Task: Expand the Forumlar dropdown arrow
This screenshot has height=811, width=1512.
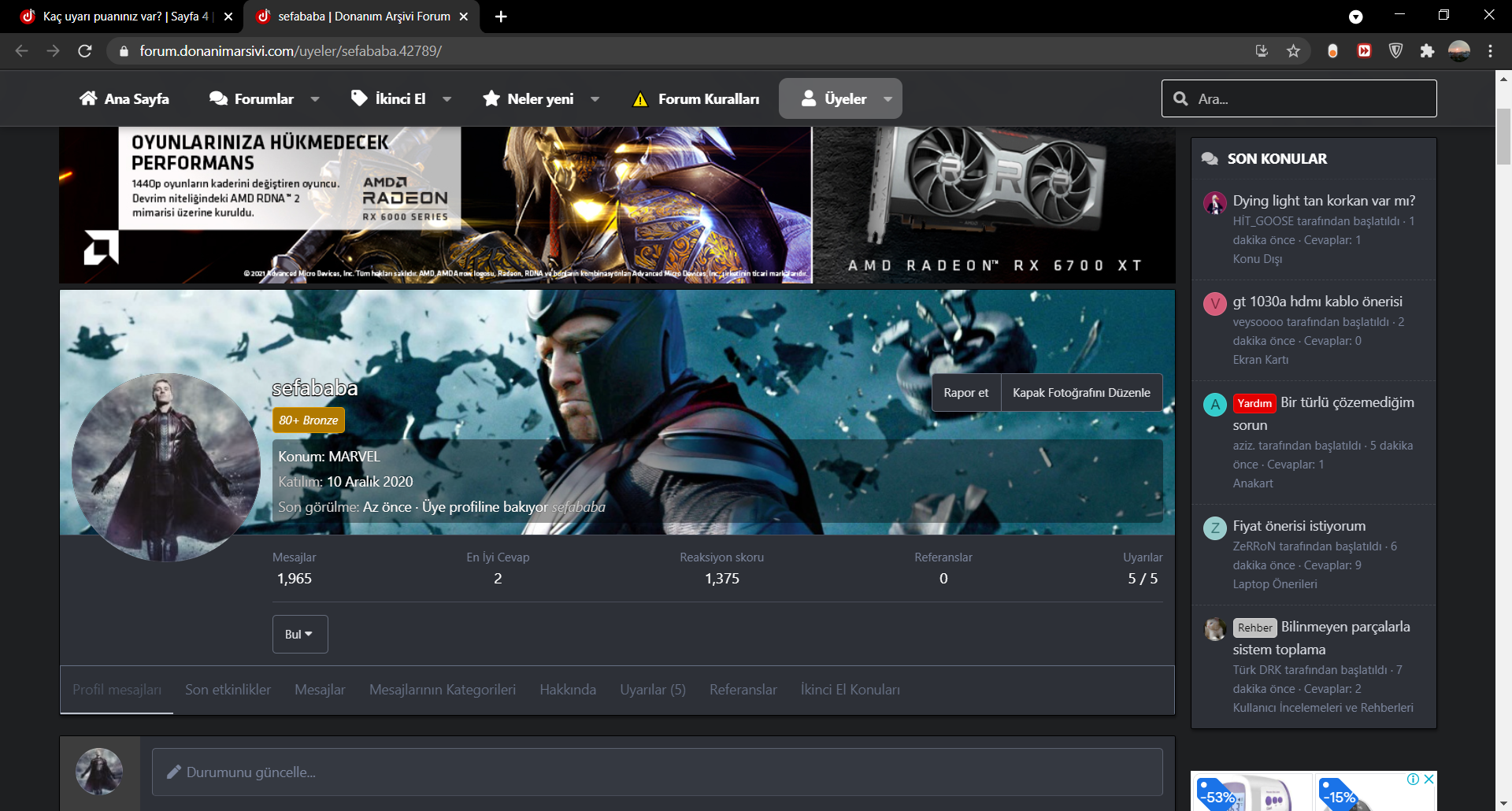Action: (315, 99)
